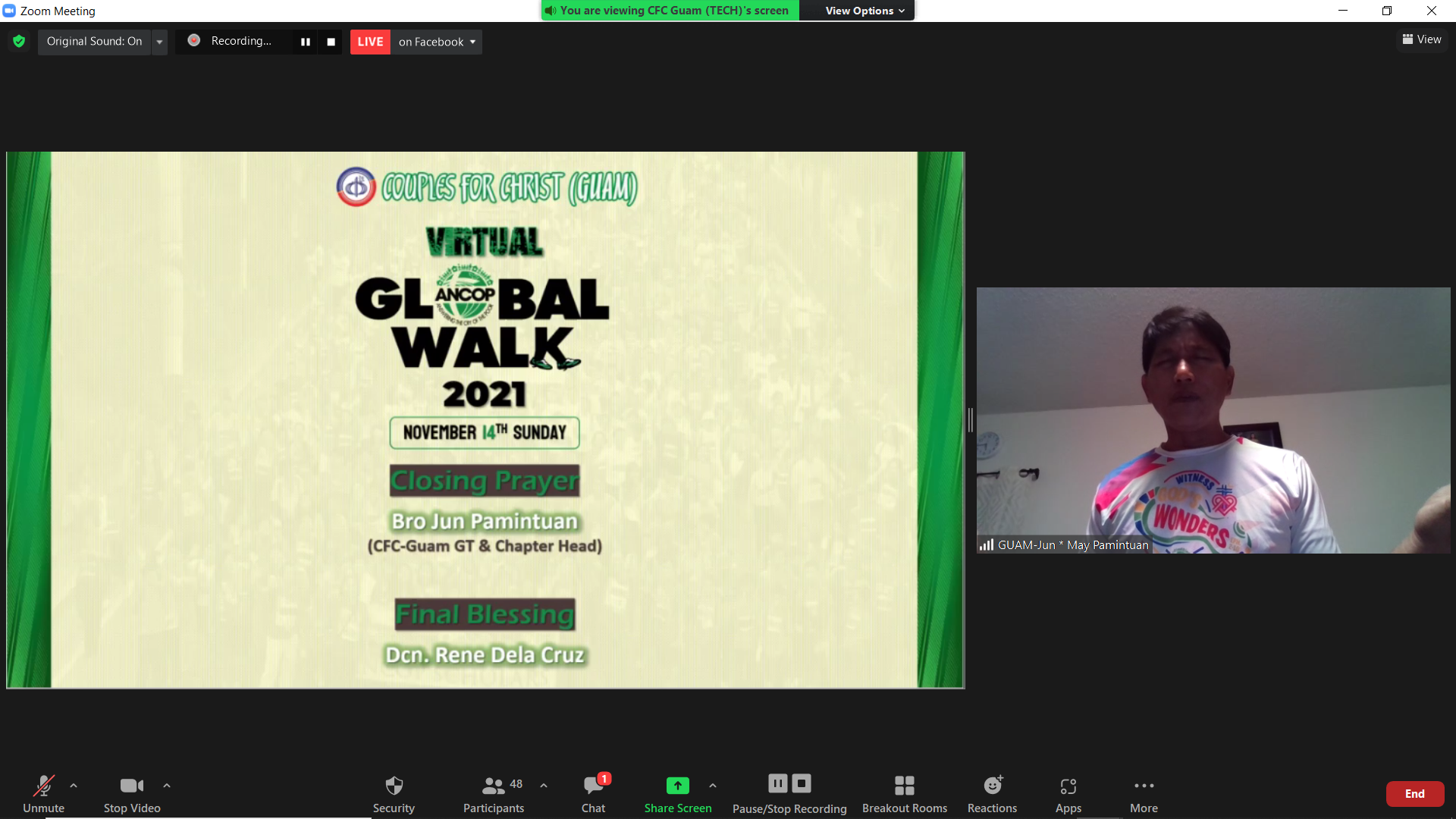Toggle Original Sound: On
The width and height of the screenshot is (1456, 819).
(94, 42)
